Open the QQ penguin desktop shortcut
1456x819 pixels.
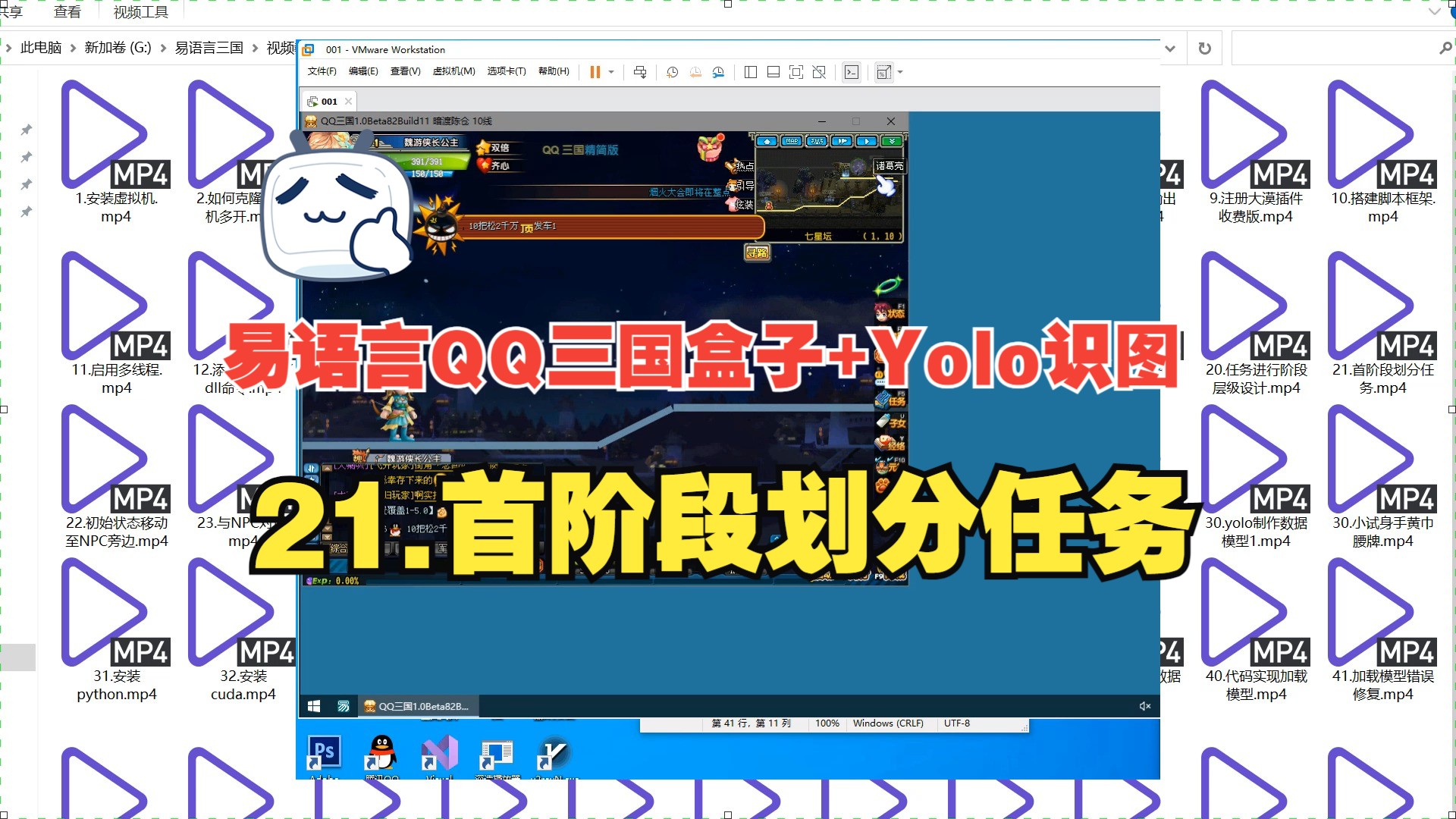381,752
